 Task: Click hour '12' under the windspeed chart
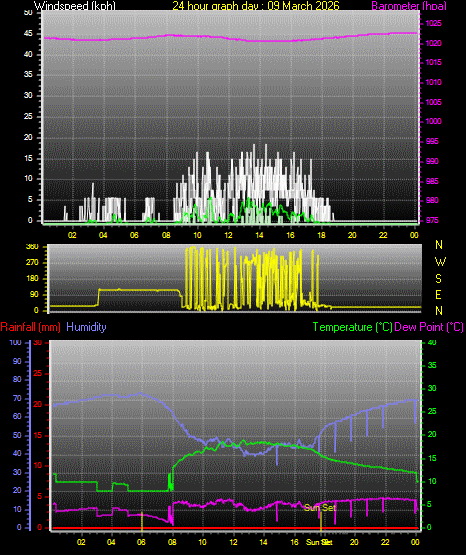click(x=229, y=235)
